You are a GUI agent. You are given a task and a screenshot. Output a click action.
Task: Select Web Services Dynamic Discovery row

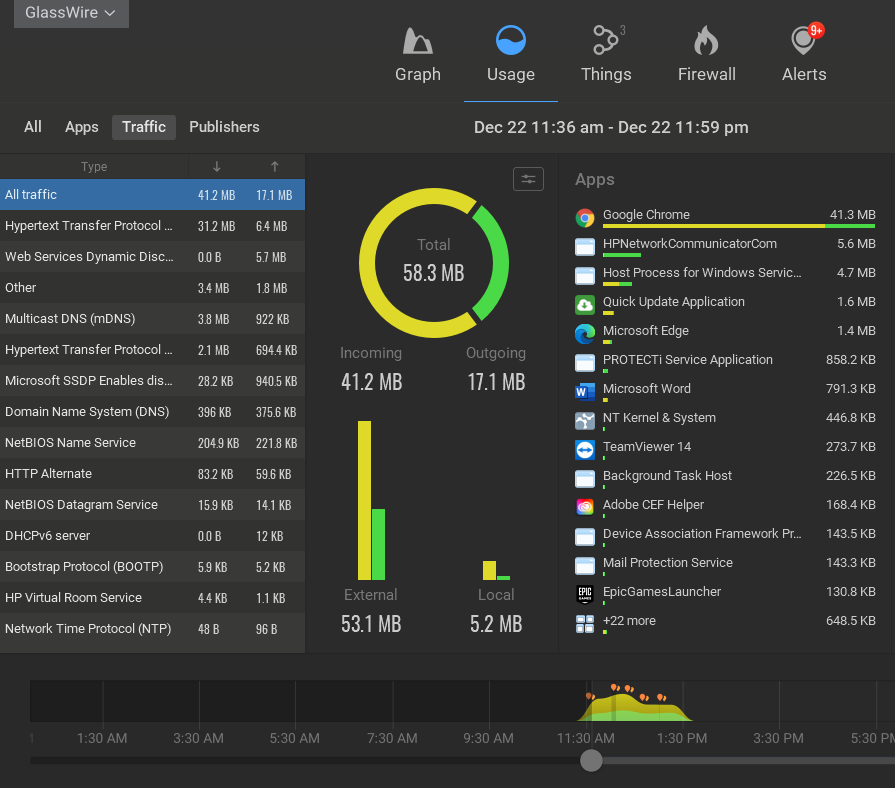point(152,257)
